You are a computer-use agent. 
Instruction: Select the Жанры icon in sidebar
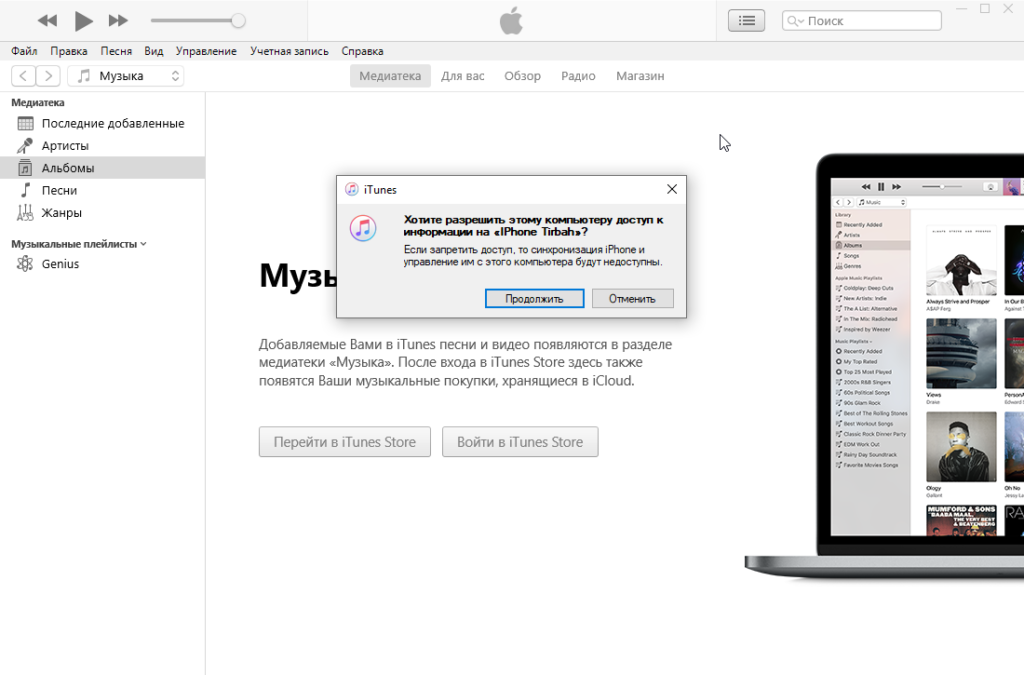25,212
